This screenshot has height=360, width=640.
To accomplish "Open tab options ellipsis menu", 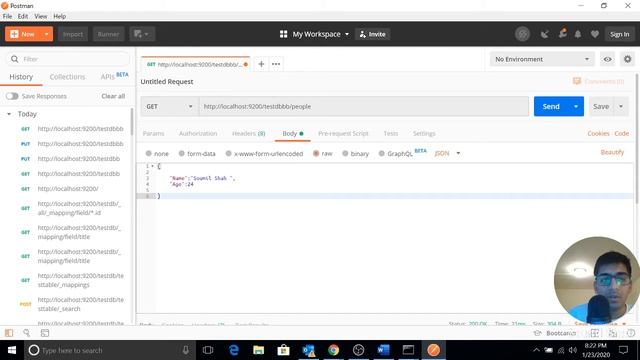I will [276, 64].
